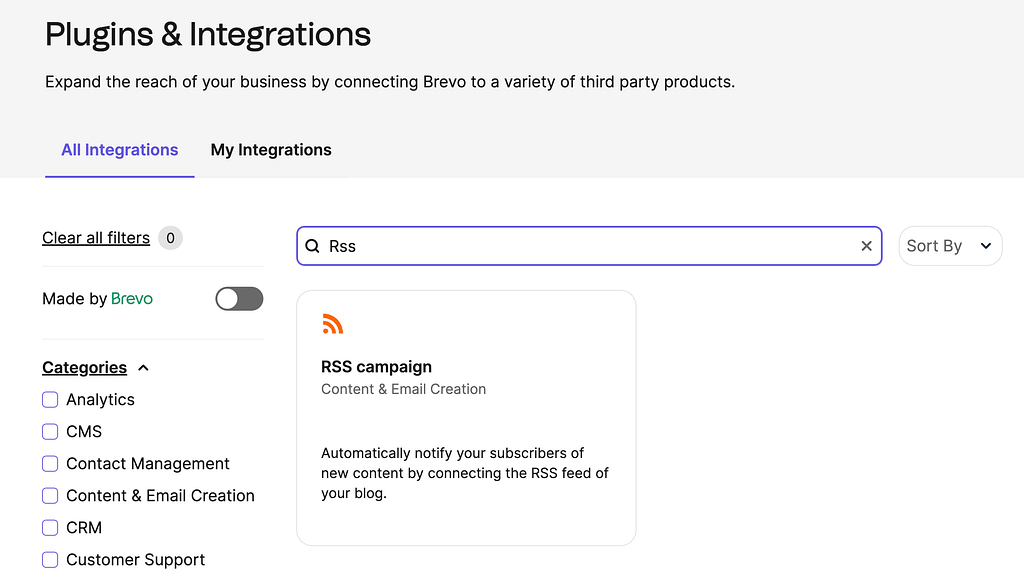The image size is (1024, 575).
Task: Tick the Content & Email Creation checkbox
Action: click(50, 495)
